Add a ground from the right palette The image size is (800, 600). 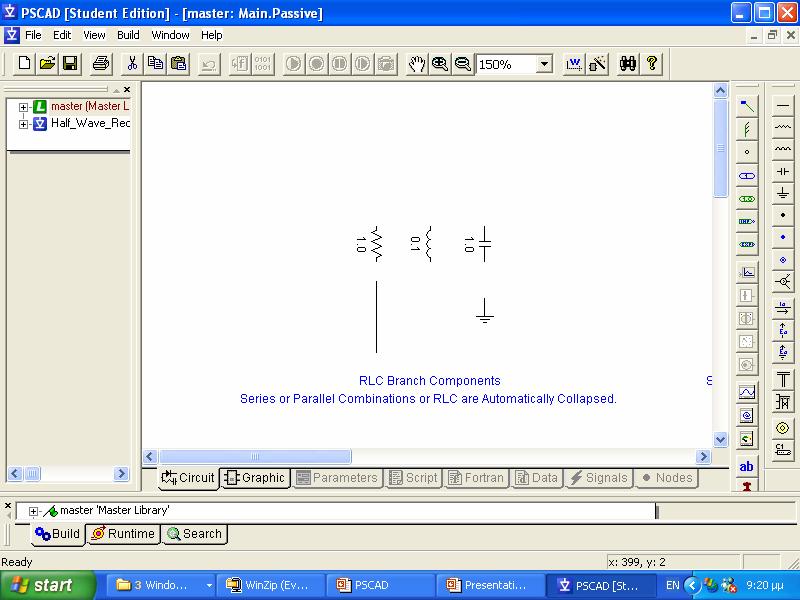(783, 193)
